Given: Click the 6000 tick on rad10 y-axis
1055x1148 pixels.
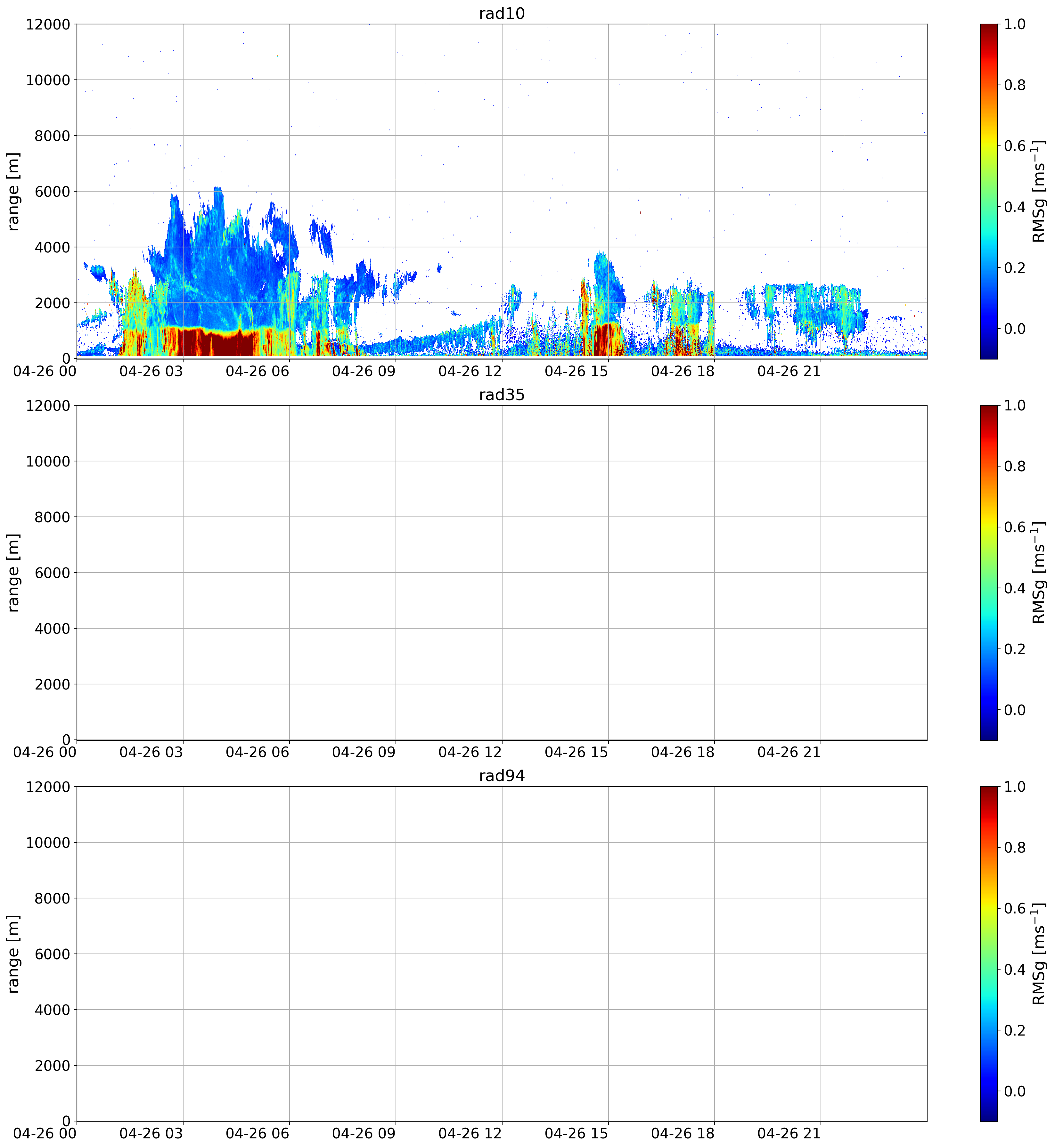Looking at the screenshot, I should pos(52,191).
